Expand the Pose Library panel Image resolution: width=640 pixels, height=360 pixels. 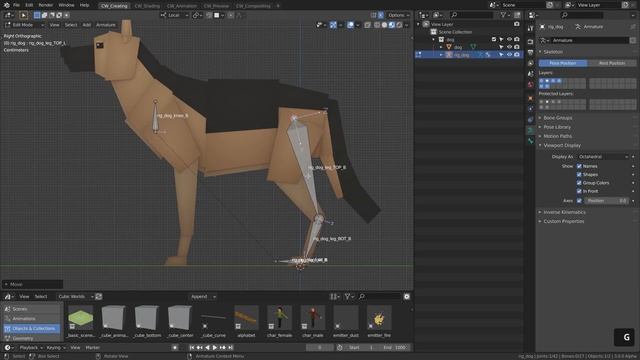[x=557, y=127]
